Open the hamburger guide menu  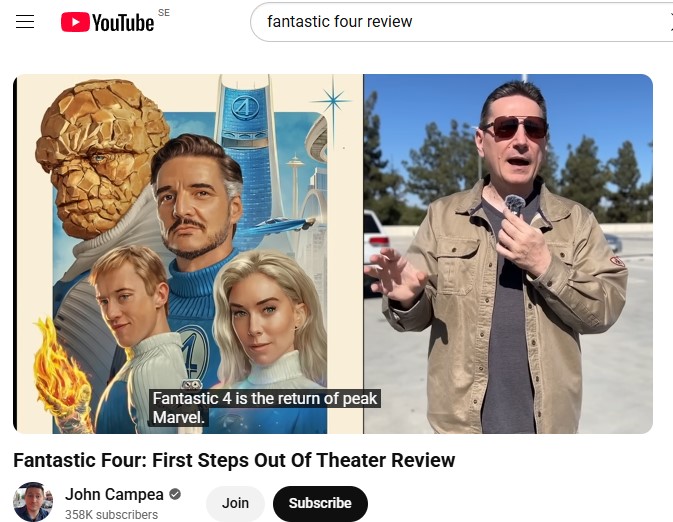tap(25, 21)
